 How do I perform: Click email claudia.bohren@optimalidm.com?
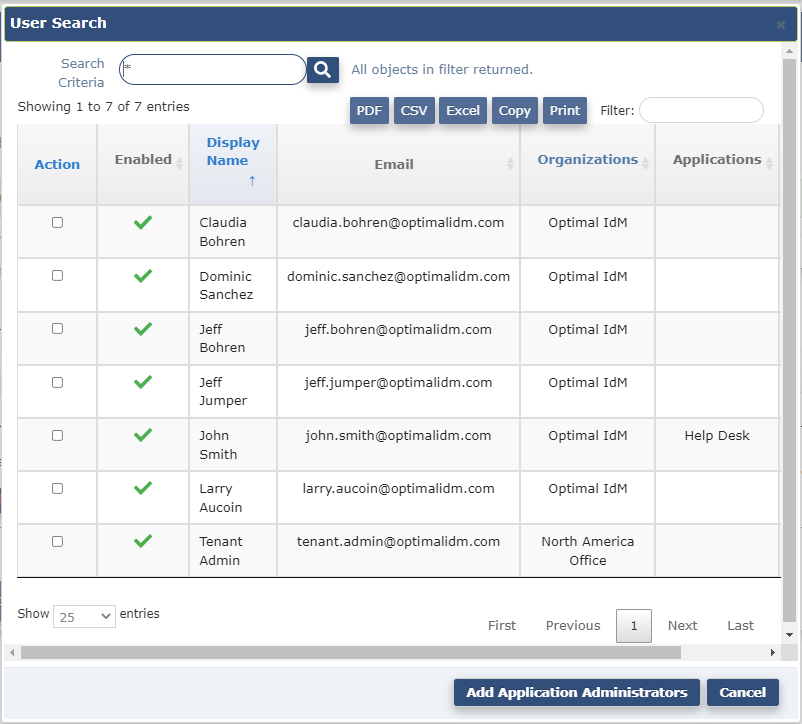tap(398, 222)
